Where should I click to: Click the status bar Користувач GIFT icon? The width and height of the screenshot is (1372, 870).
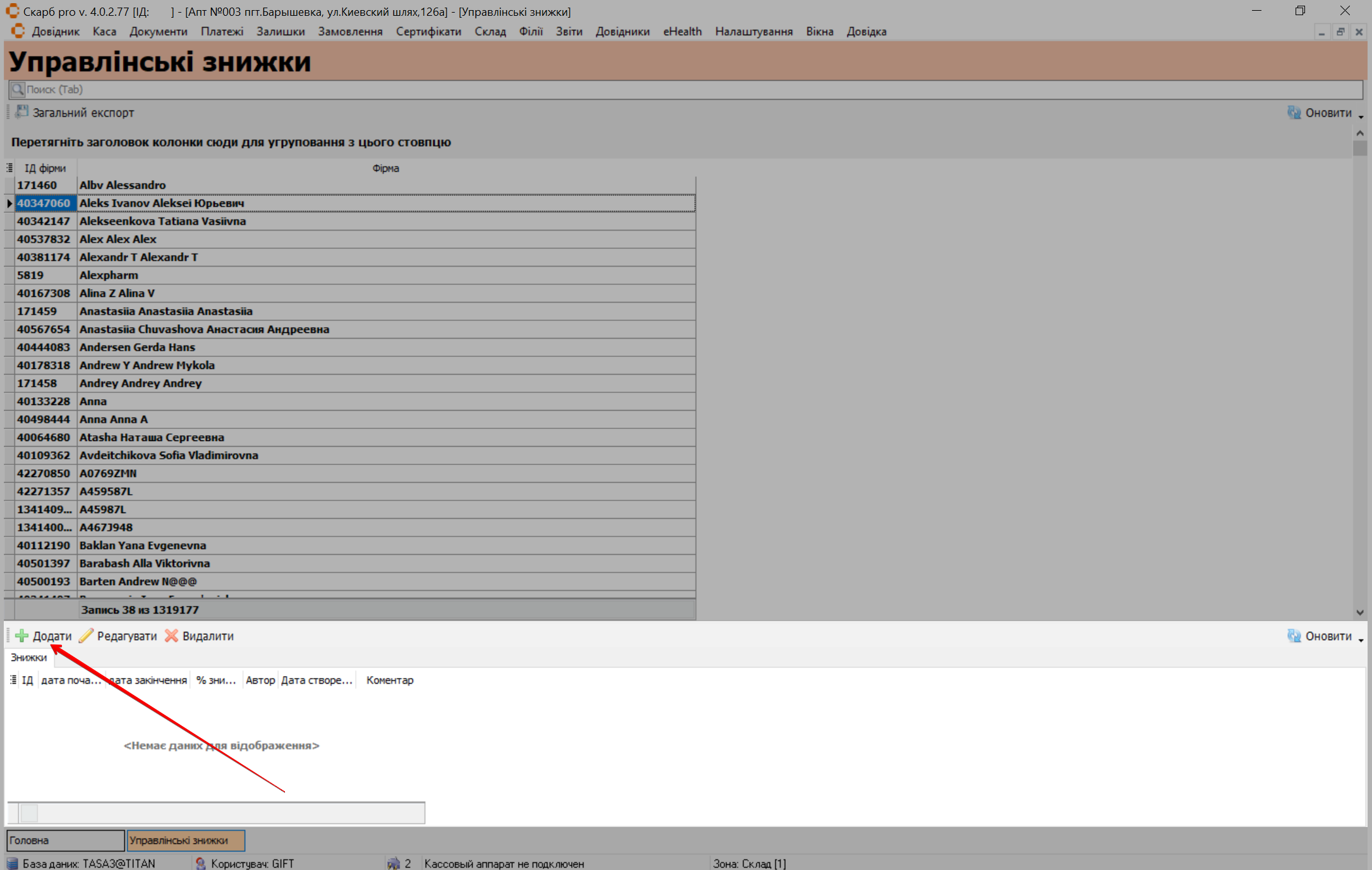[x=200, y=863]
